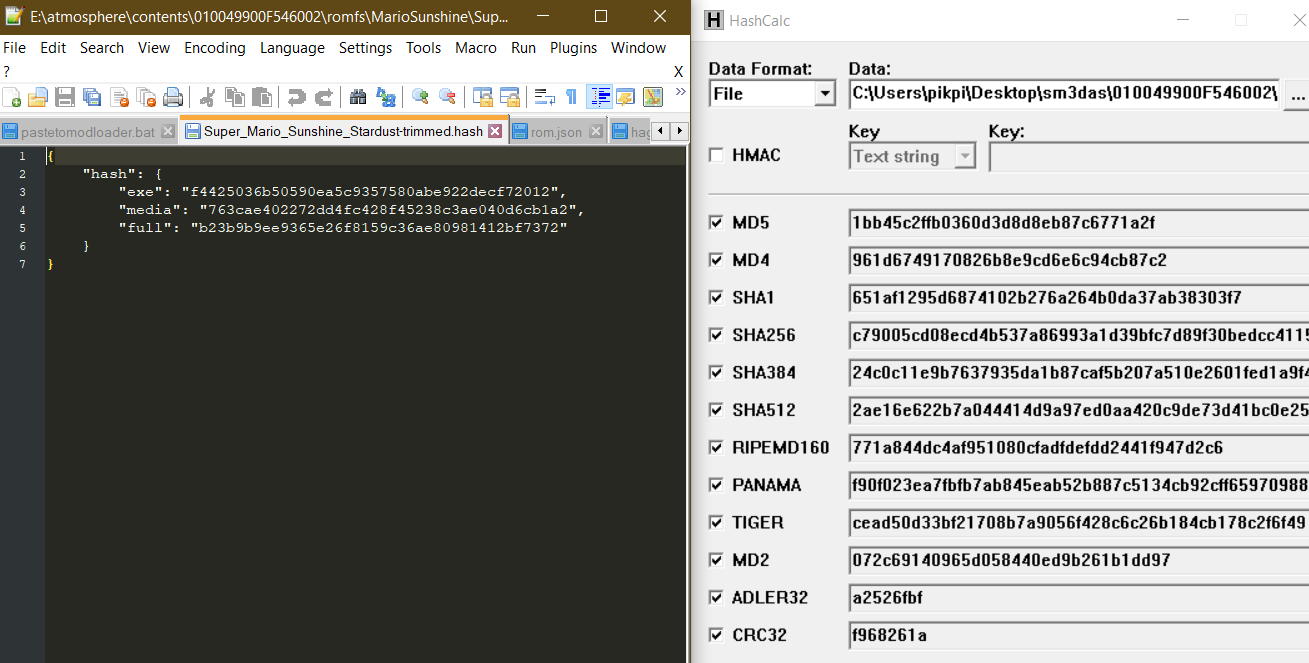Open Find with the binoculars icon
The width and height of the screenshot is (1309, 663).
358,97
